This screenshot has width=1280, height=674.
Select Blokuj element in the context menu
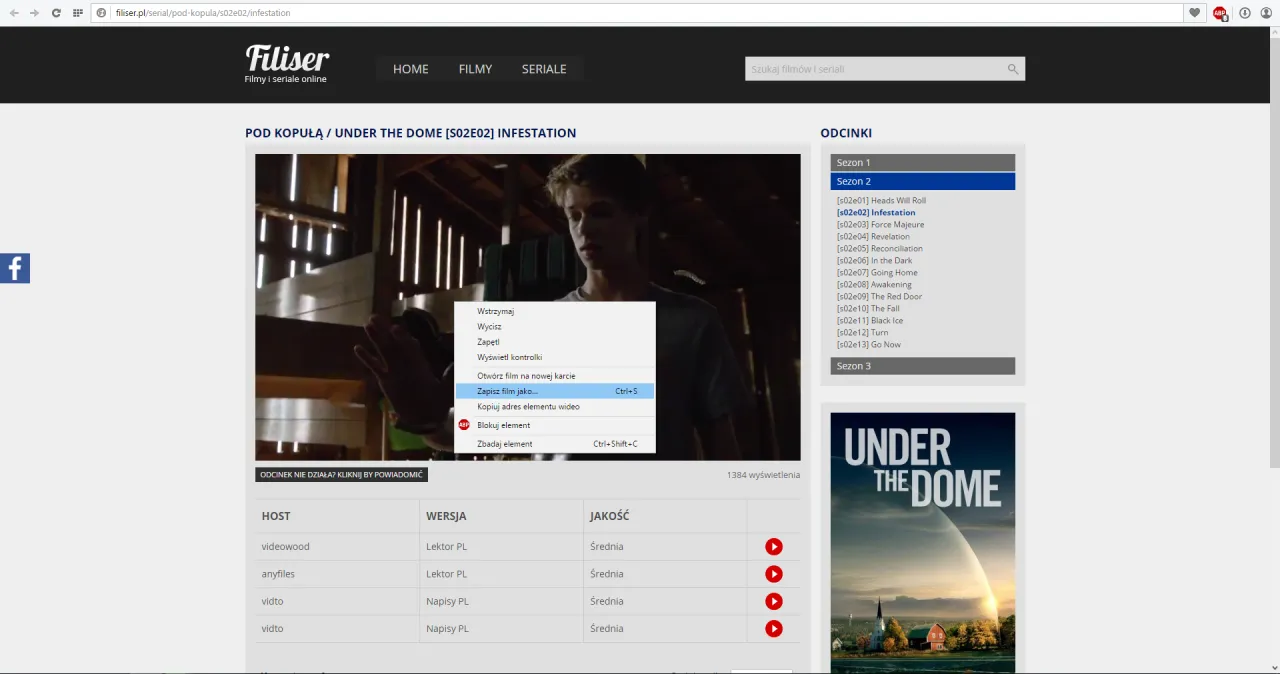555,425
